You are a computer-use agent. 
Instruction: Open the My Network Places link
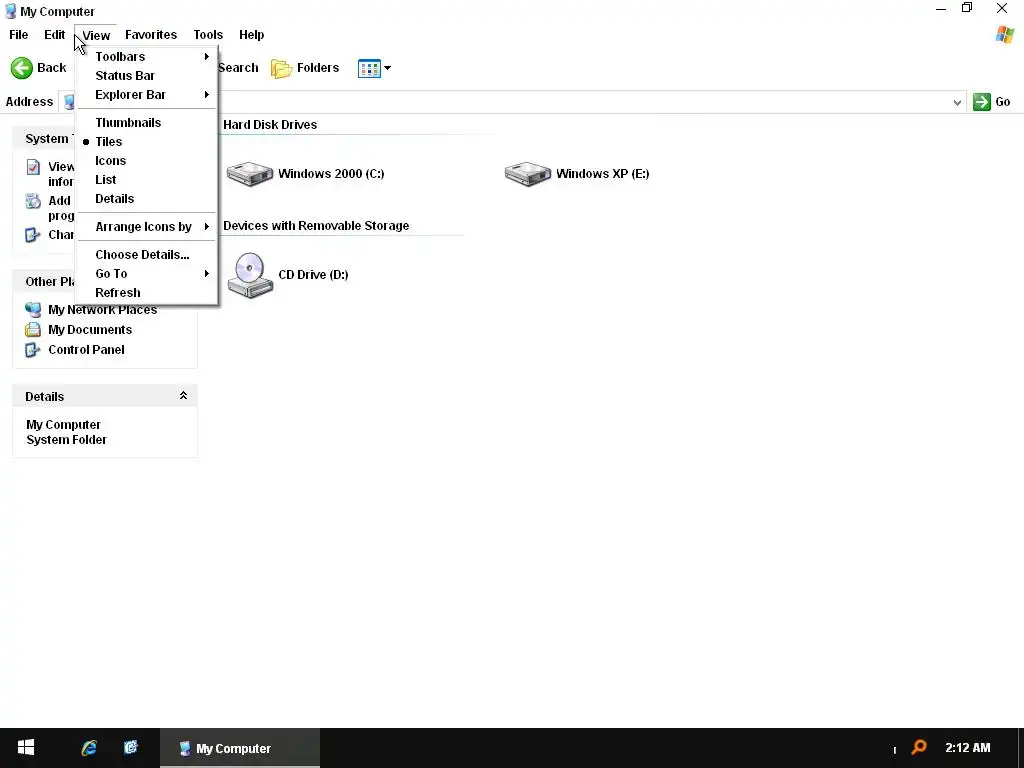[103, 310]
